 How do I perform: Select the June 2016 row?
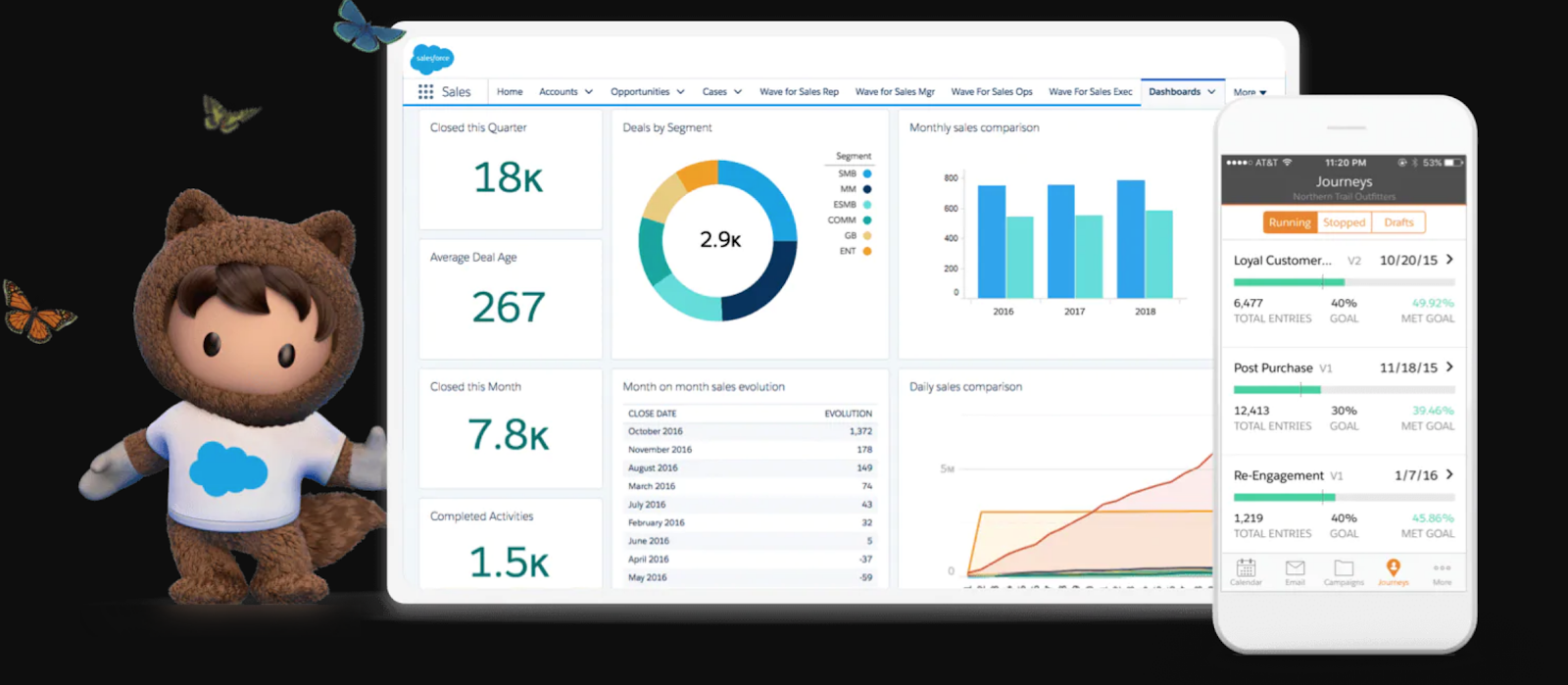(x=750, y=541)
